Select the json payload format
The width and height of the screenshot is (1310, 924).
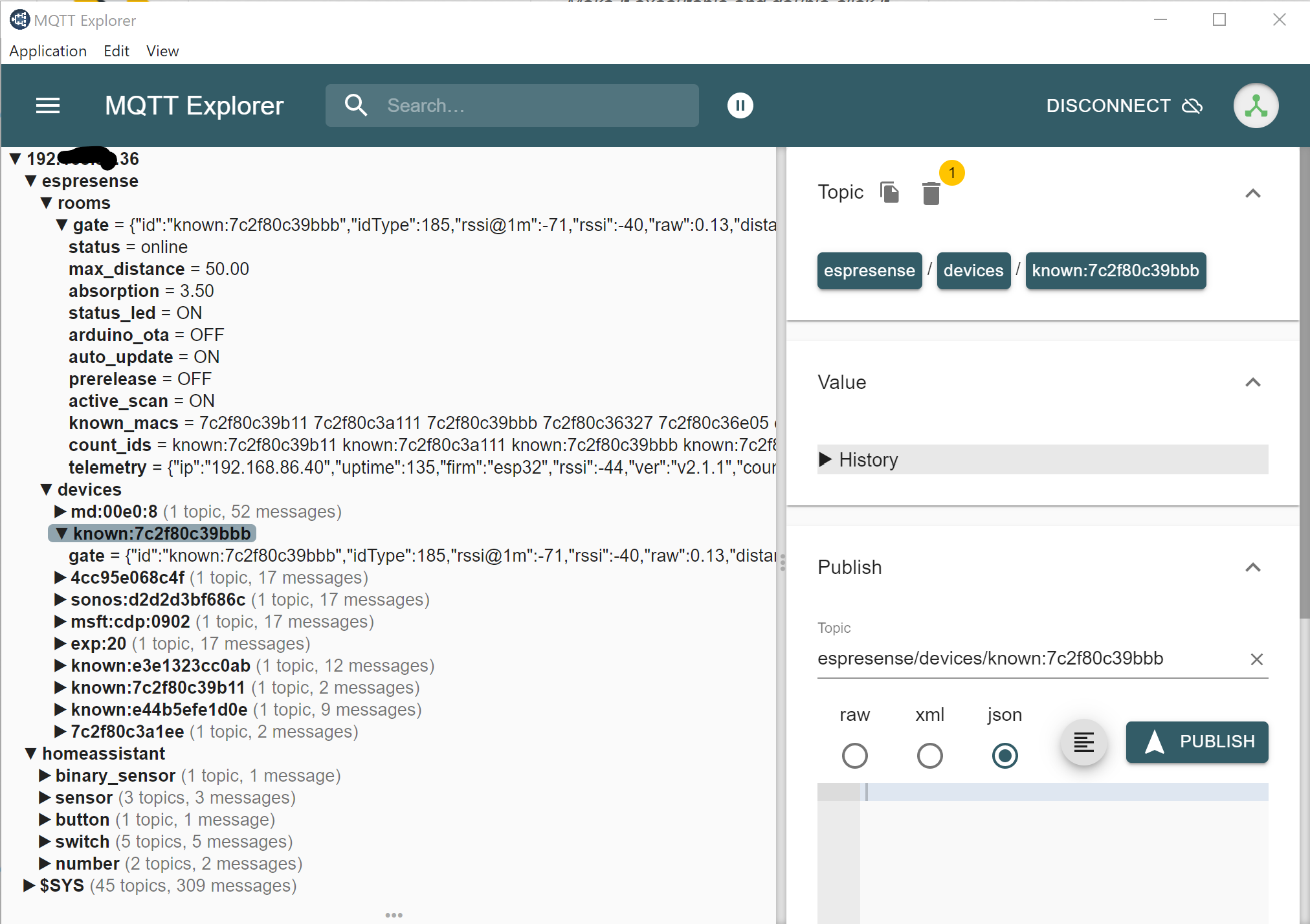1005,755
